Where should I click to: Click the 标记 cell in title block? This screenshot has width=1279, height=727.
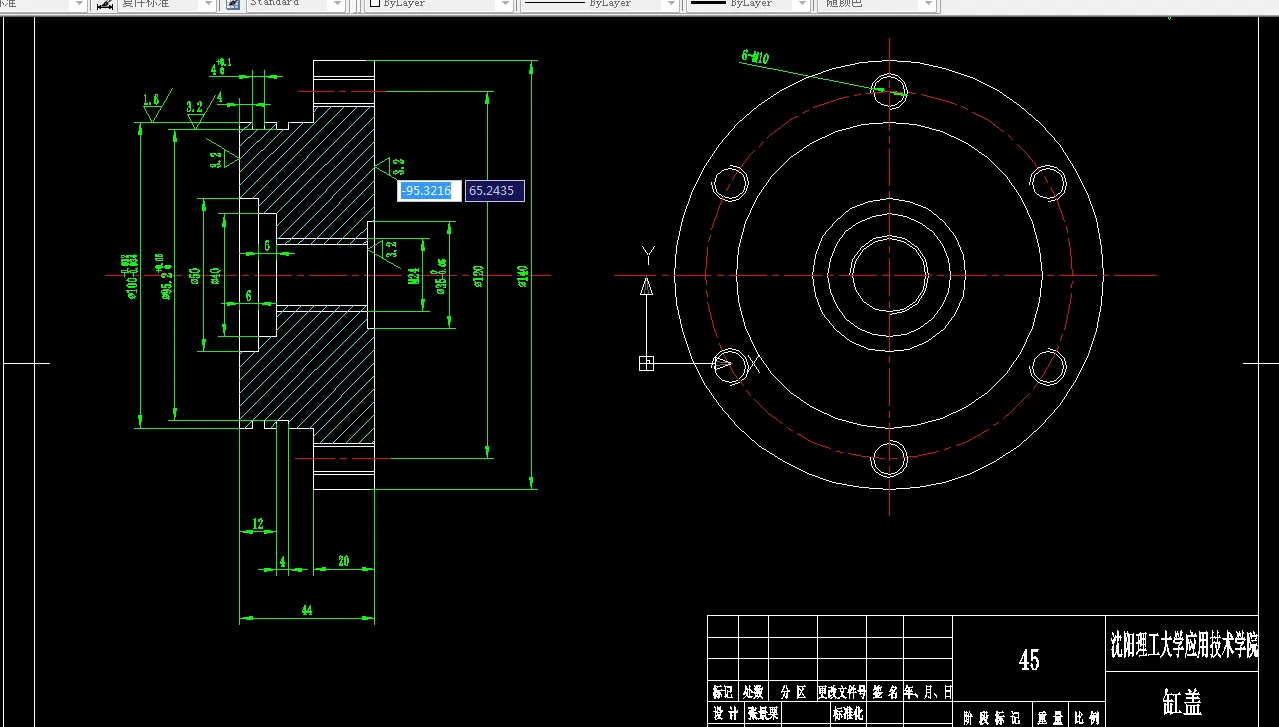click(x=722, y=691)
